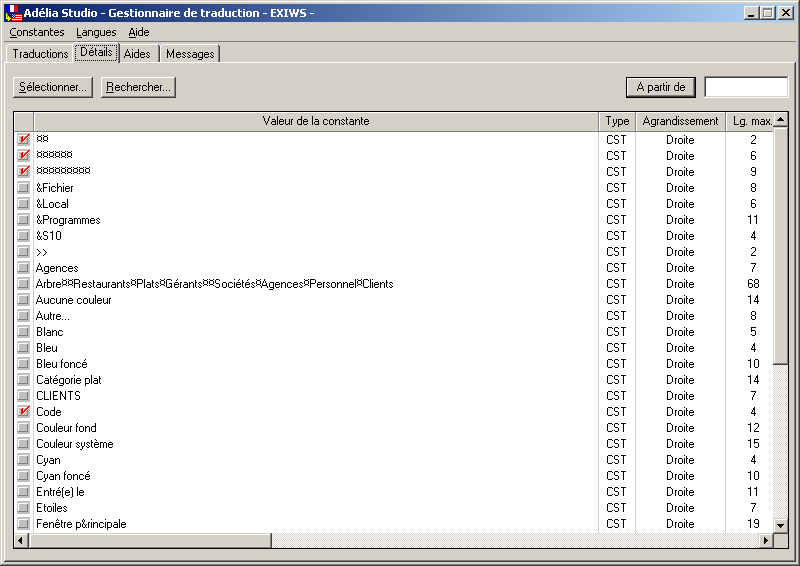Focus the text field beside A partir de
This screenshot has width=800, height=566.
click(x=746, y=87)
